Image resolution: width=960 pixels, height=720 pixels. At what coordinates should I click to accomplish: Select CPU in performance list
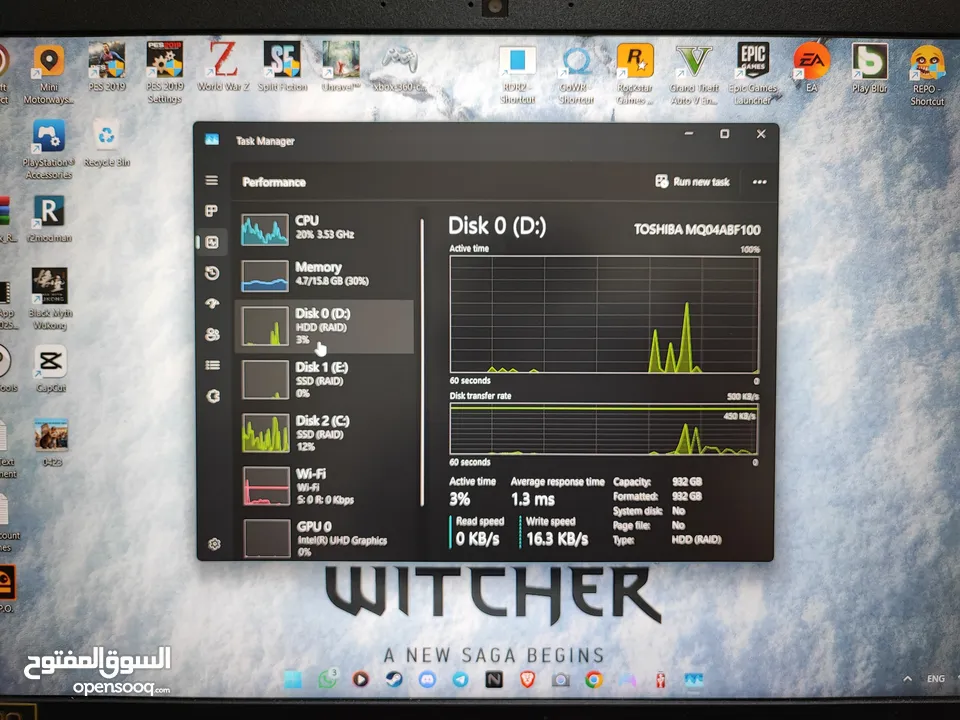click(324, 228)
